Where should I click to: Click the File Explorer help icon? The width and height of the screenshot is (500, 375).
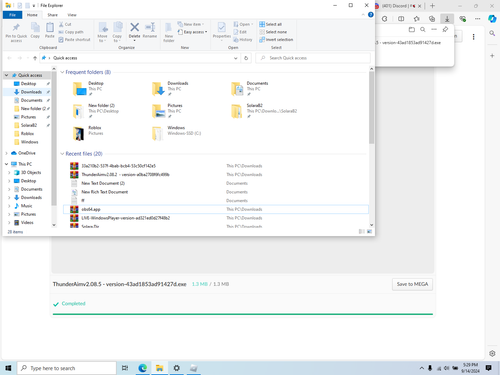pos(370,15)
